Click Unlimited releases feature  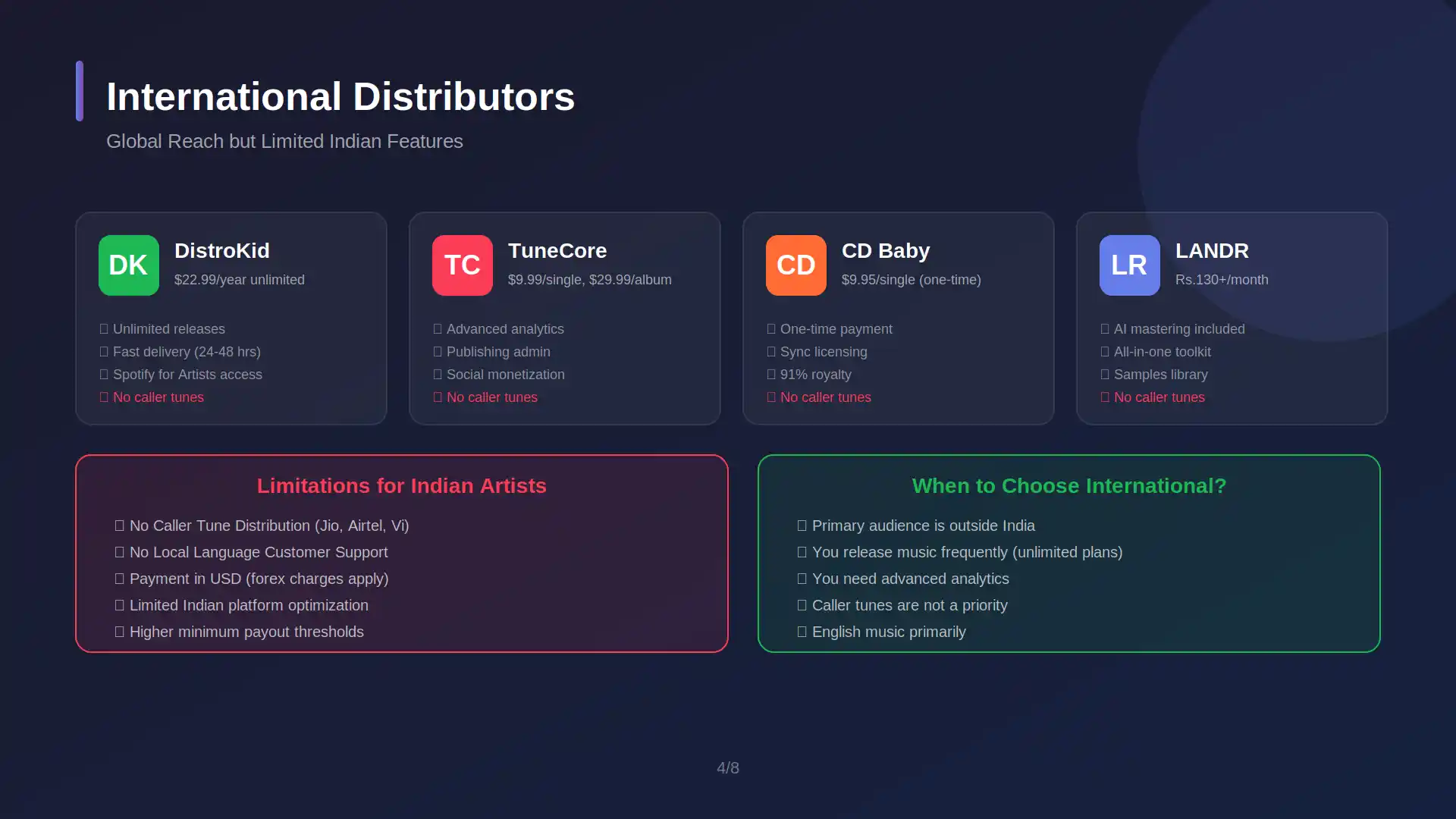click(x=162, y=329)
